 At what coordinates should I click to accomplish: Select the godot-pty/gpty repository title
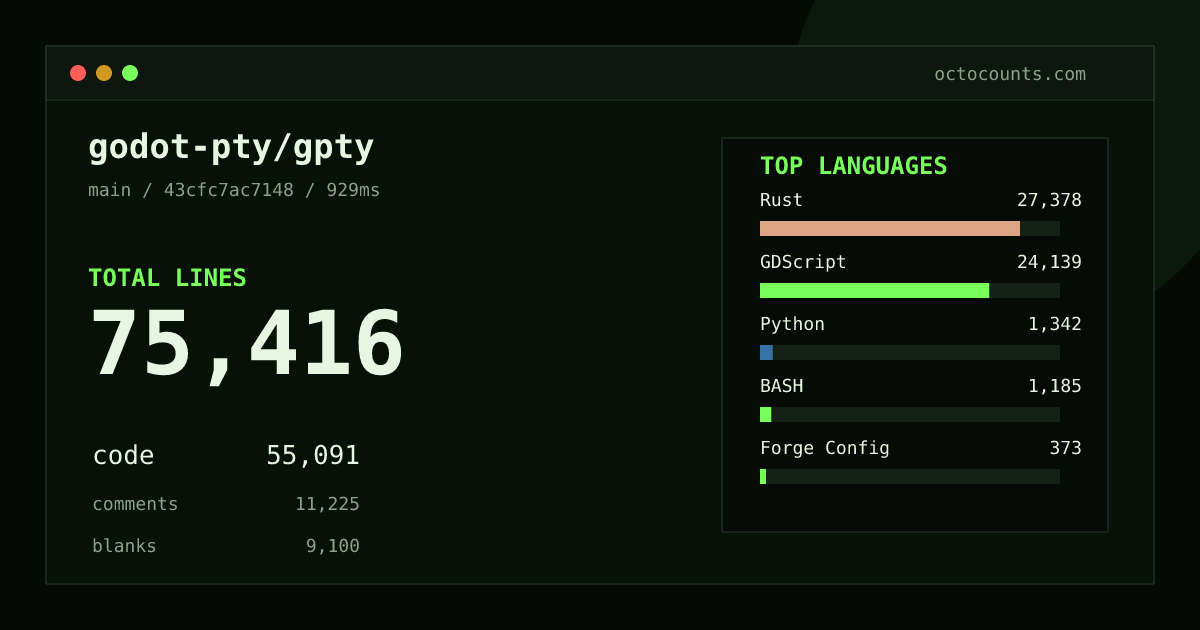231,148
